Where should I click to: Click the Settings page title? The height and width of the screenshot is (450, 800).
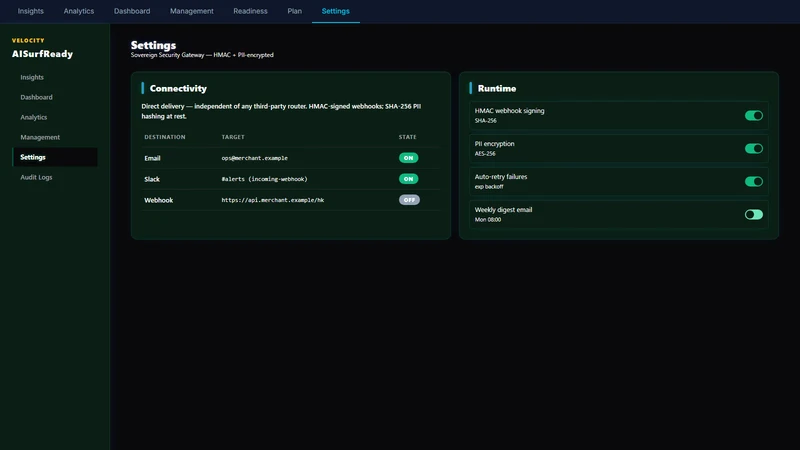(x=153, y=45)
